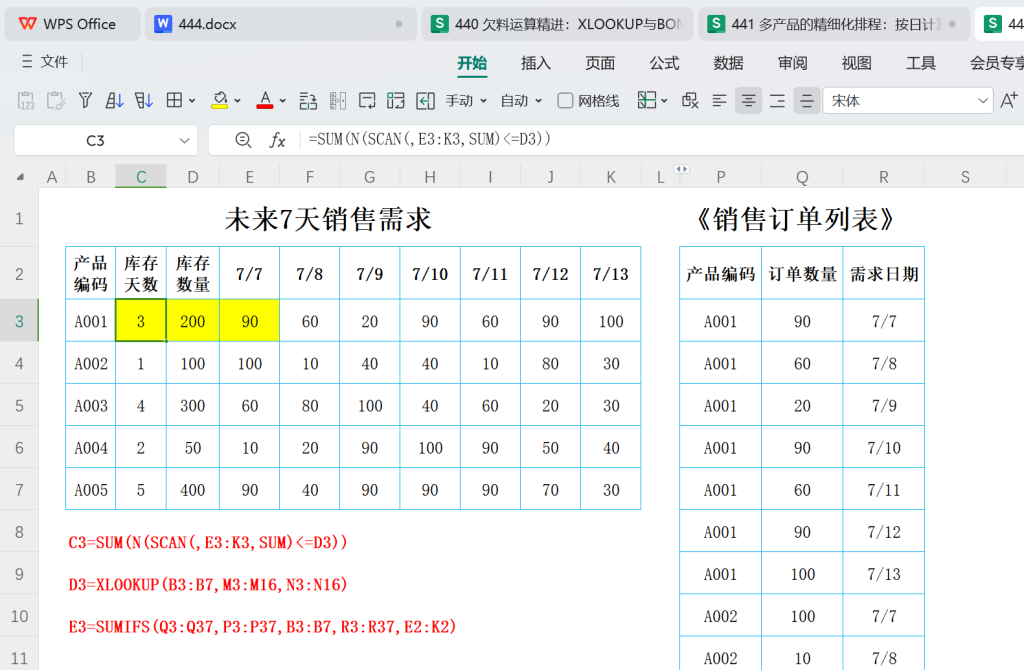
Task: Click the select all corner triangle
Action: [20, 177]
